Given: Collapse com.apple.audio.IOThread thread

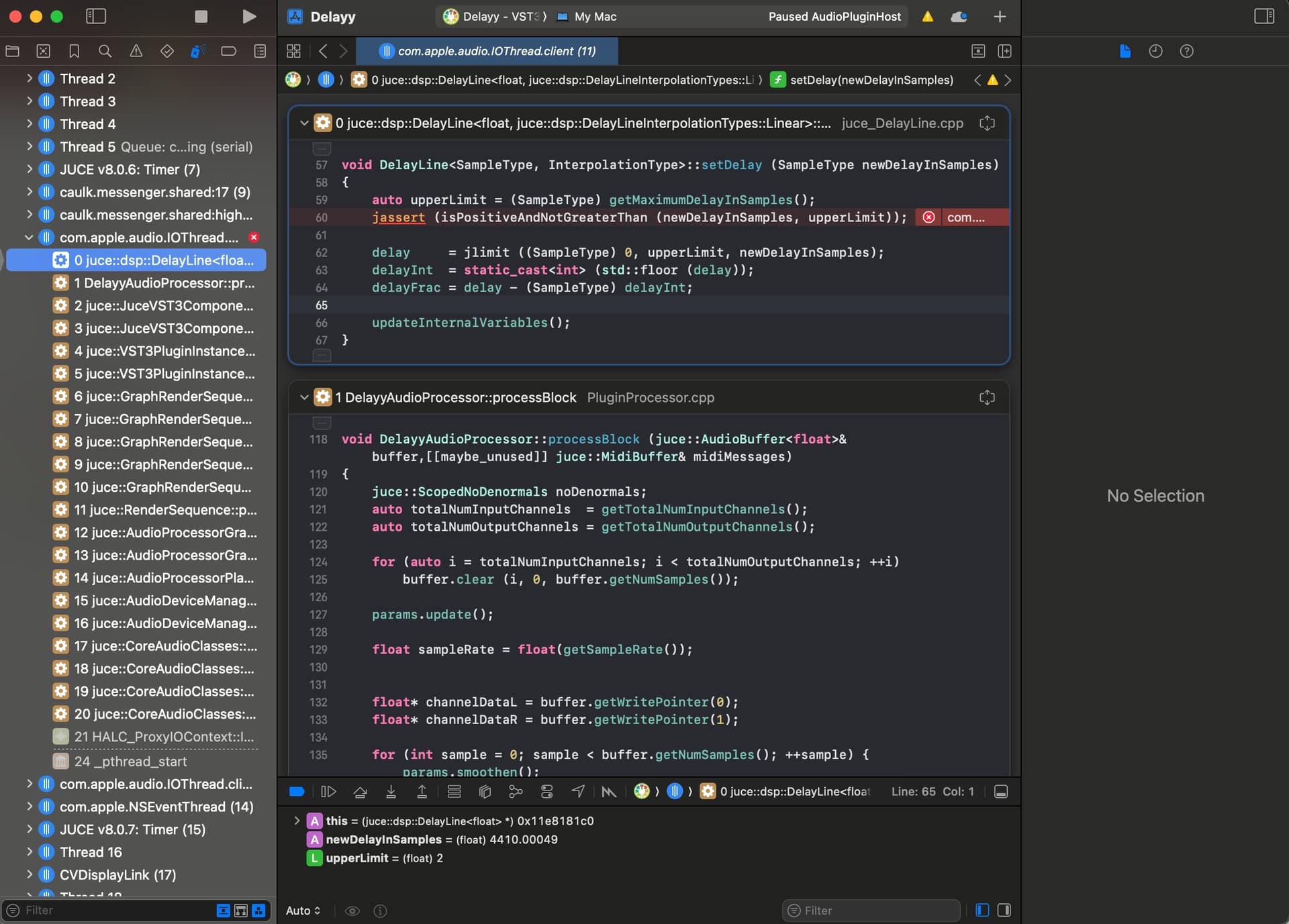Looking at the screenshot, I should 29,238.
